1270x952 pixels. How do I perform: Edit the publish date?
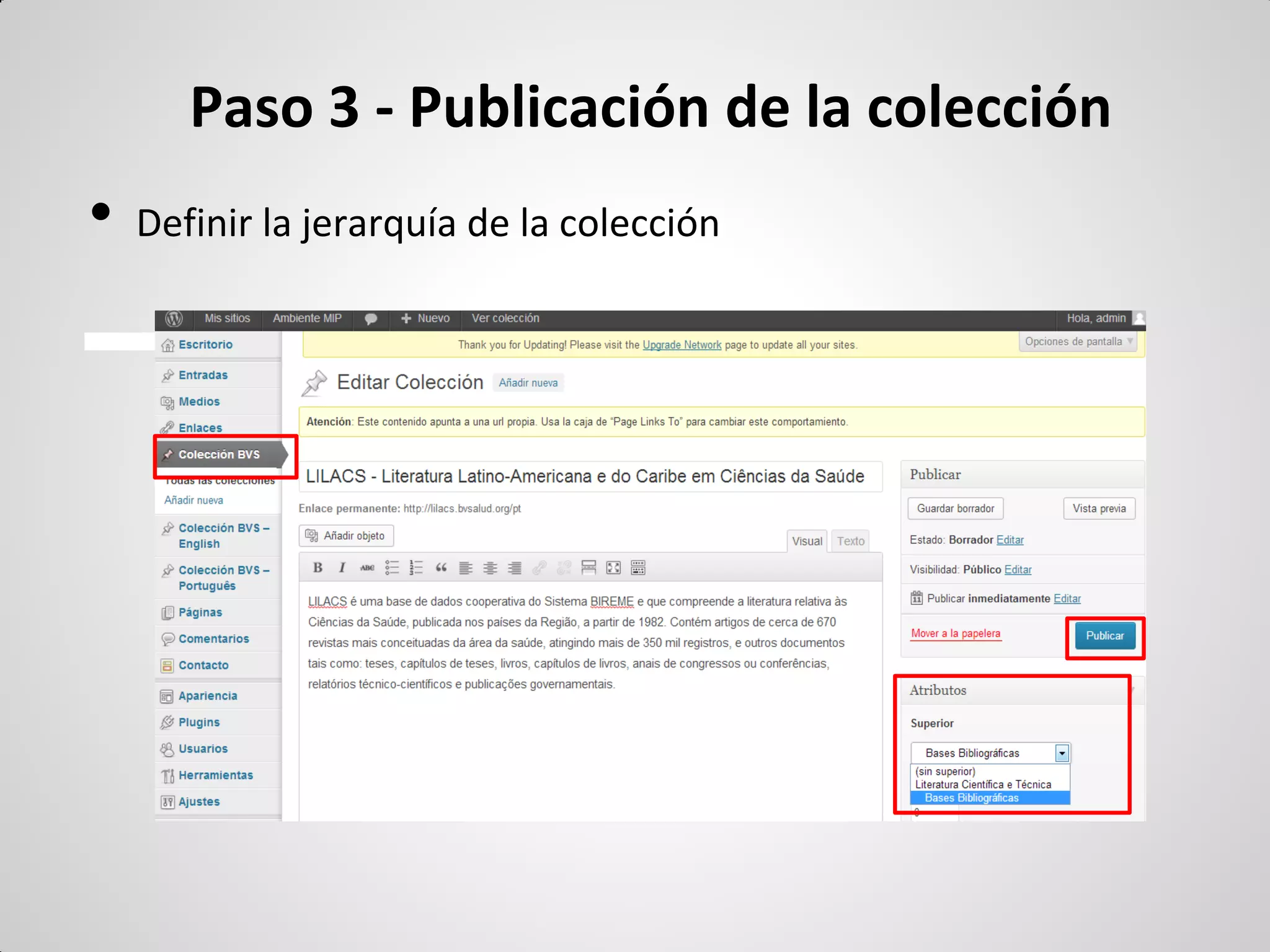tap(1067, 599)
